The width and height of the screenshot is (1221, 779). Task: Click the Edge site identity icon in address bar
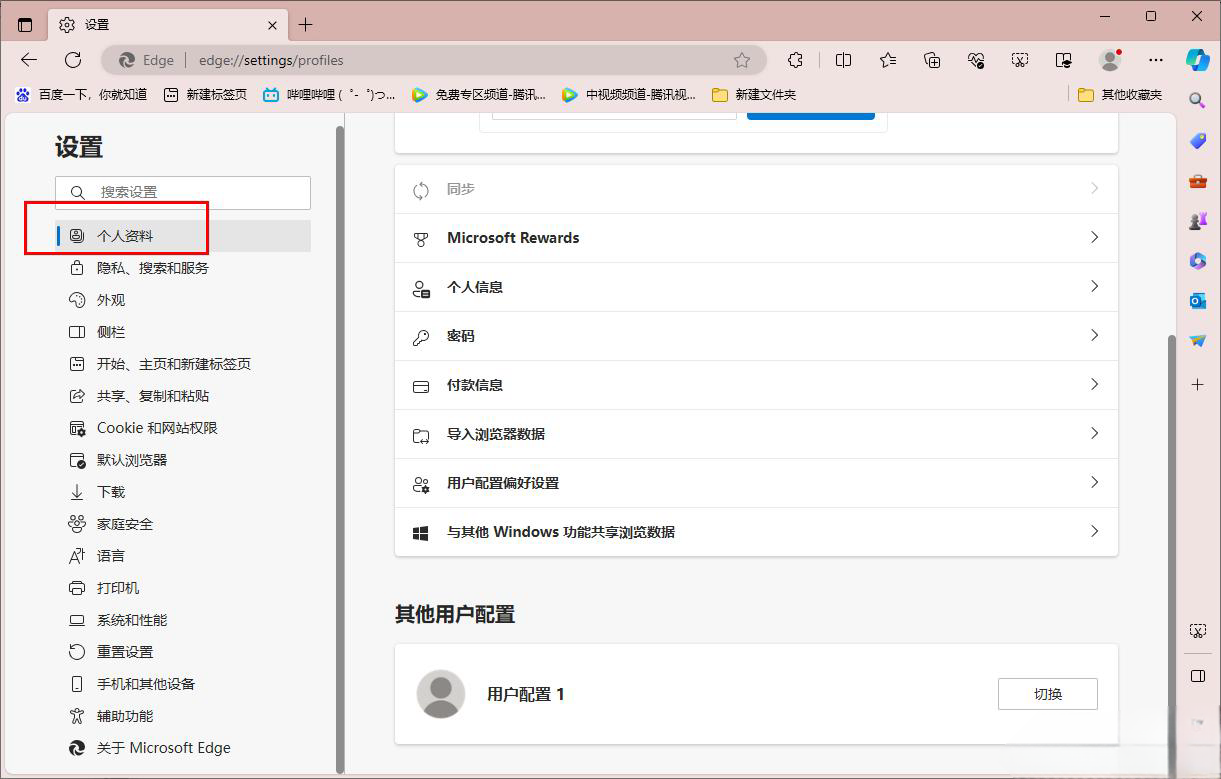[145, 60]
